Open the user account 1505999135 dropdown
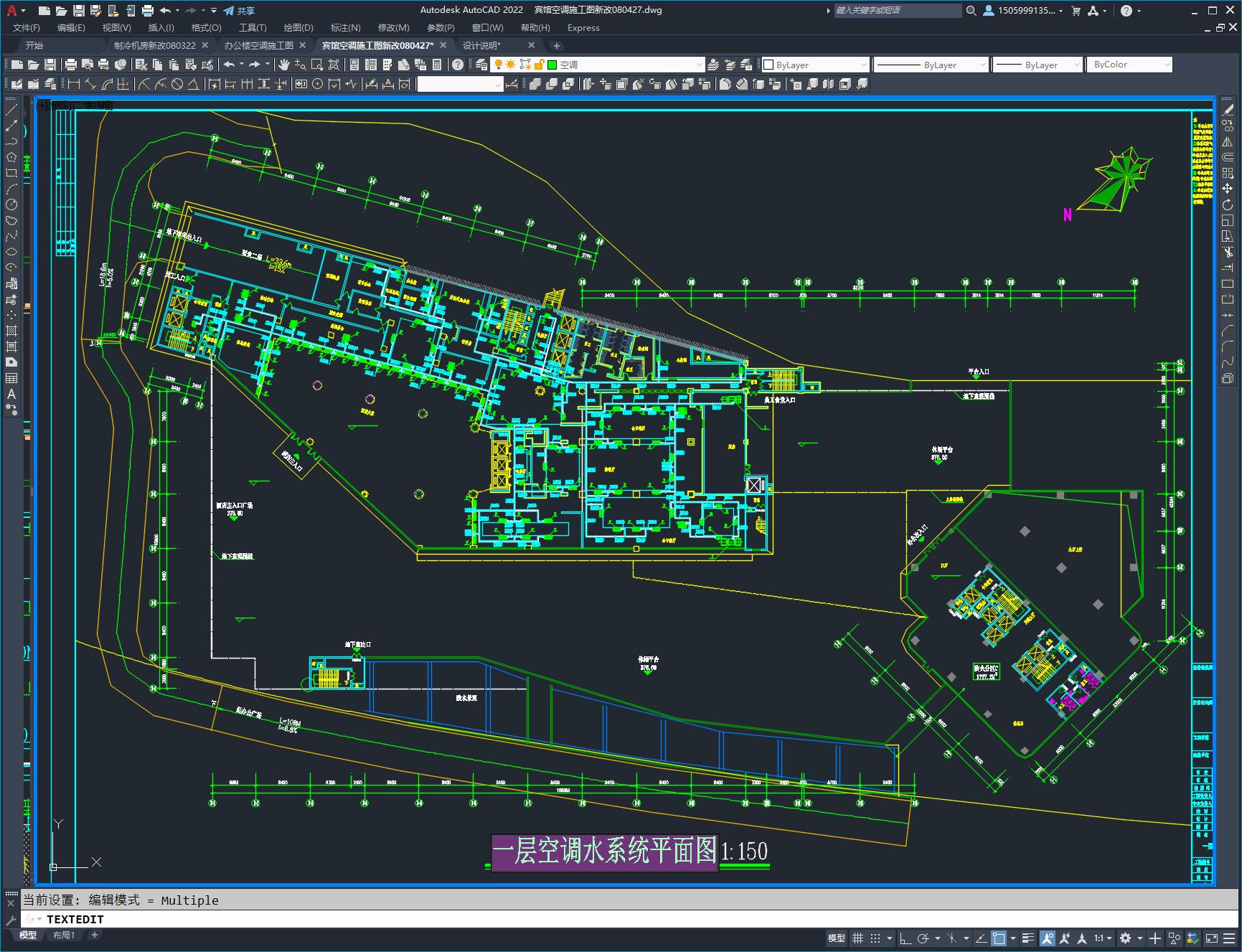 1023,10
